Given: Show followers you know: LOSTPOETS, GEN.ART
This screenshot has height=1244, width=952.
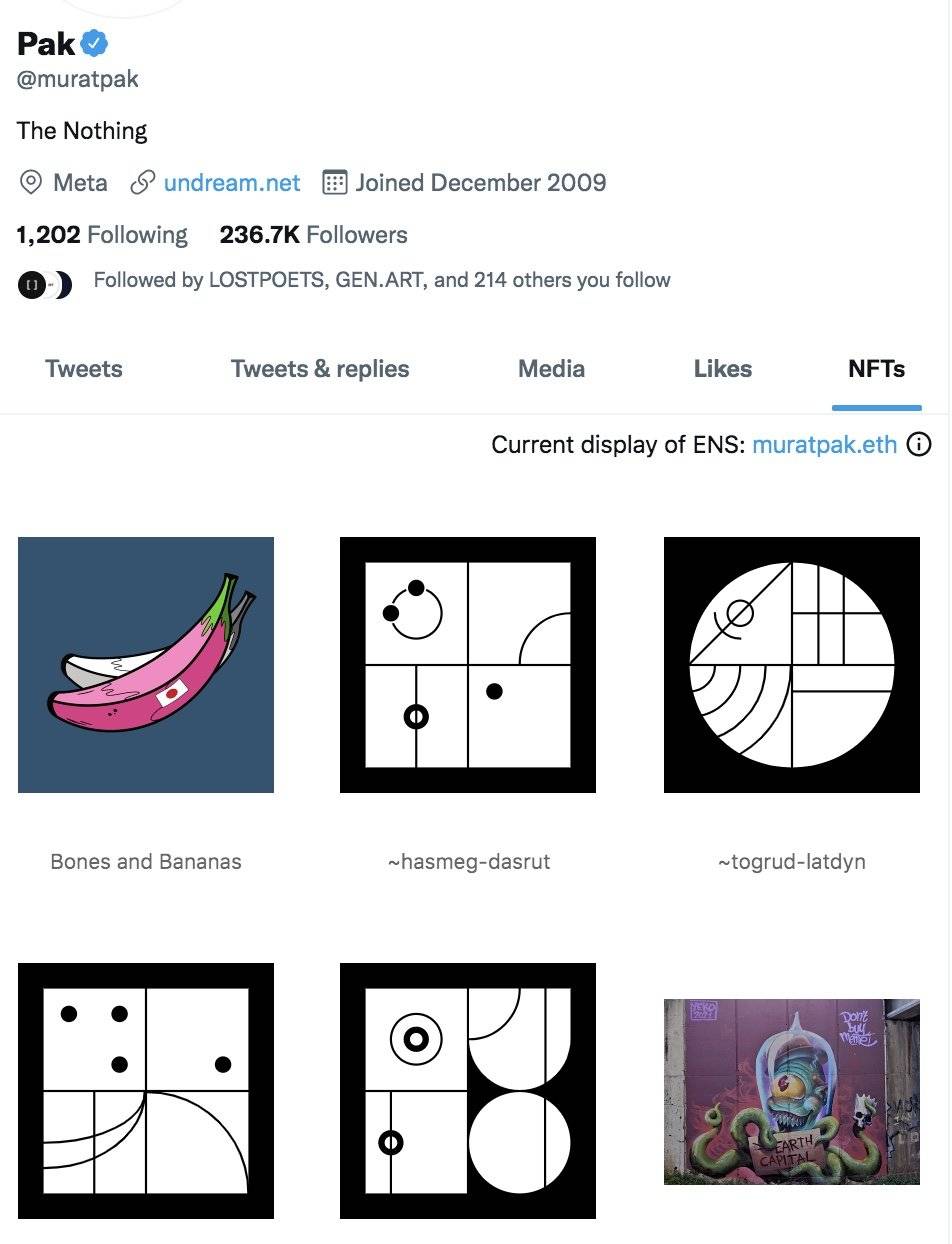Looking at the screenshot, I should coord(381,280).
